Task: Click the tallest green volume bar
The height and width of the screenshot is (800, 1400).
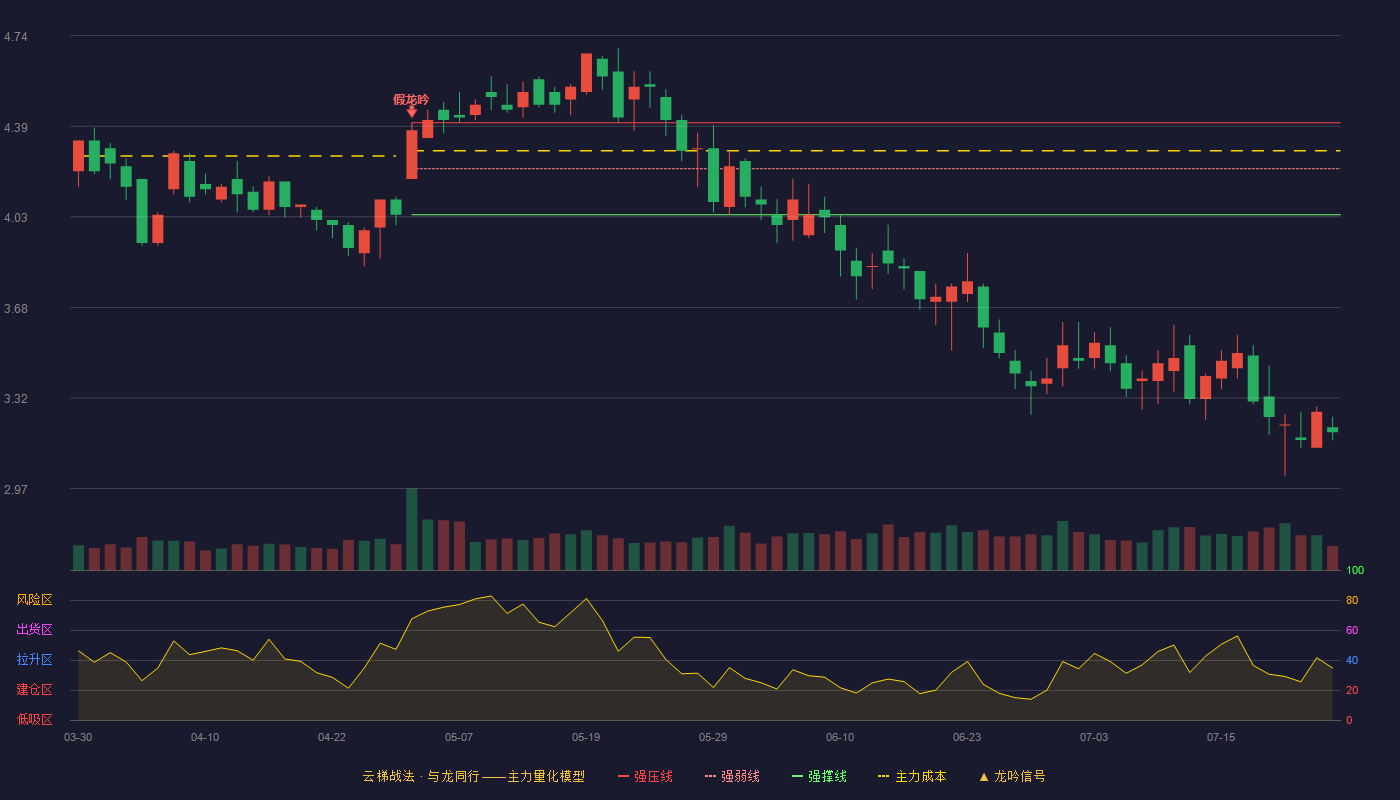Action: [x=412, y=529]
